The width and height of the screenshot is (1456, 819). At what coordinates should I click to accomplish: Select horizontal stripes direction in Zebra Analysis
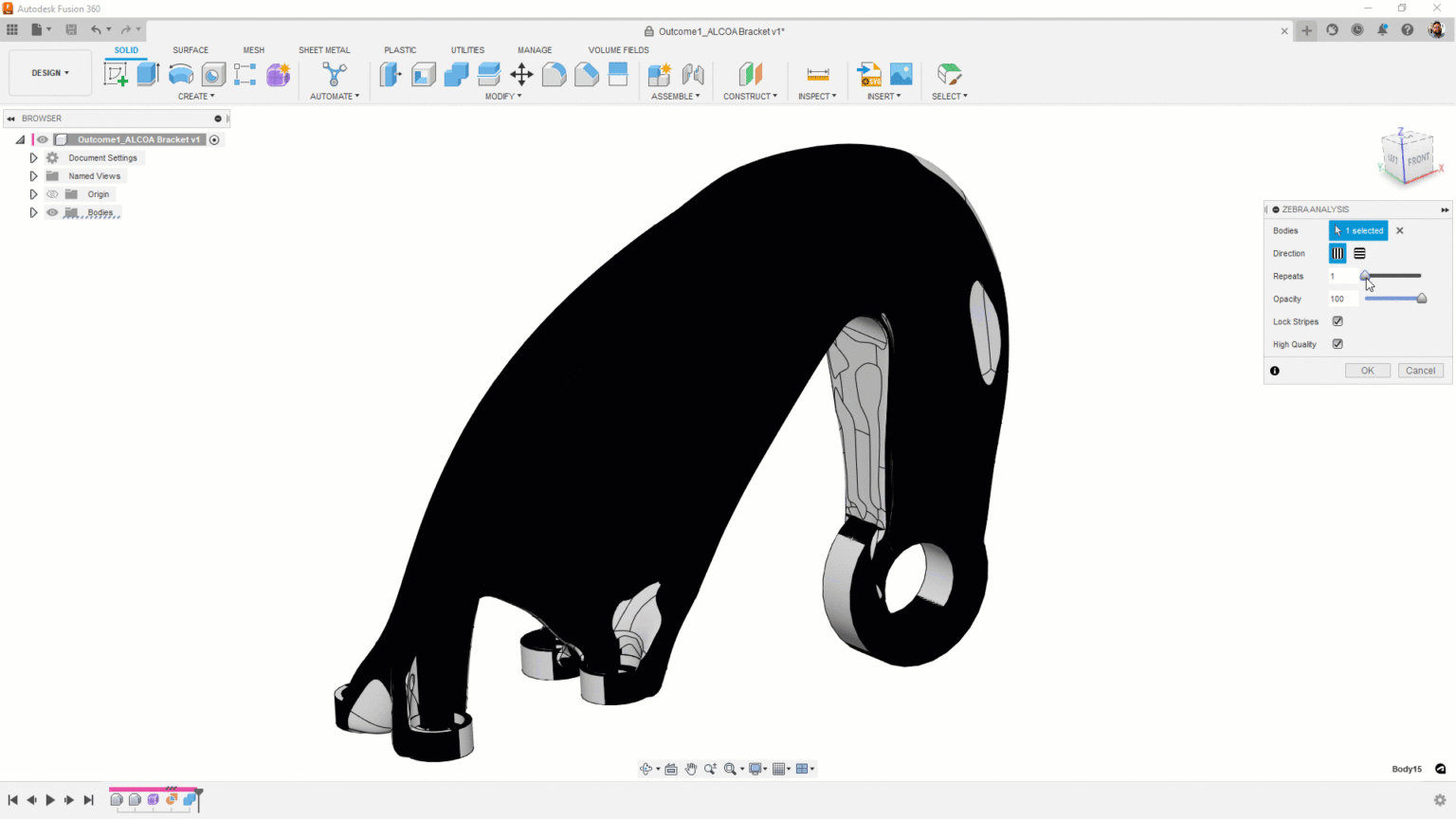(1359, 253)
